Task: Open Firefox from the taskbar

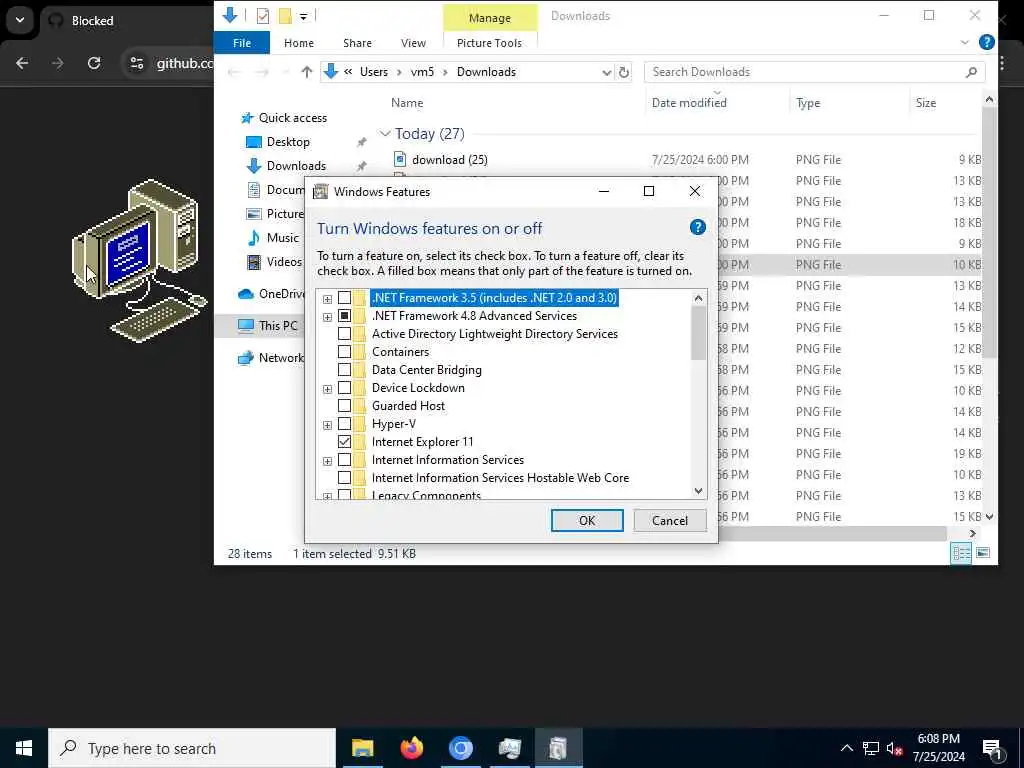Action: tap(411, 748)
